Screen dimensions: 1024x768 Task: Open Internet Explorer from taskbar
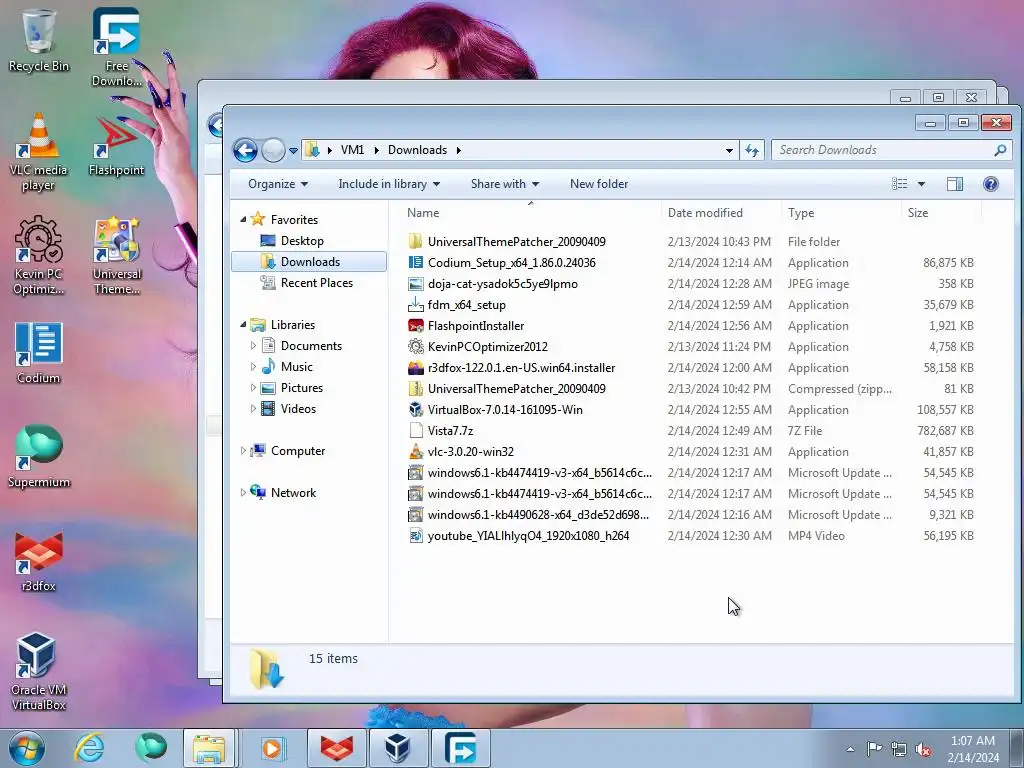click(89, 748)
